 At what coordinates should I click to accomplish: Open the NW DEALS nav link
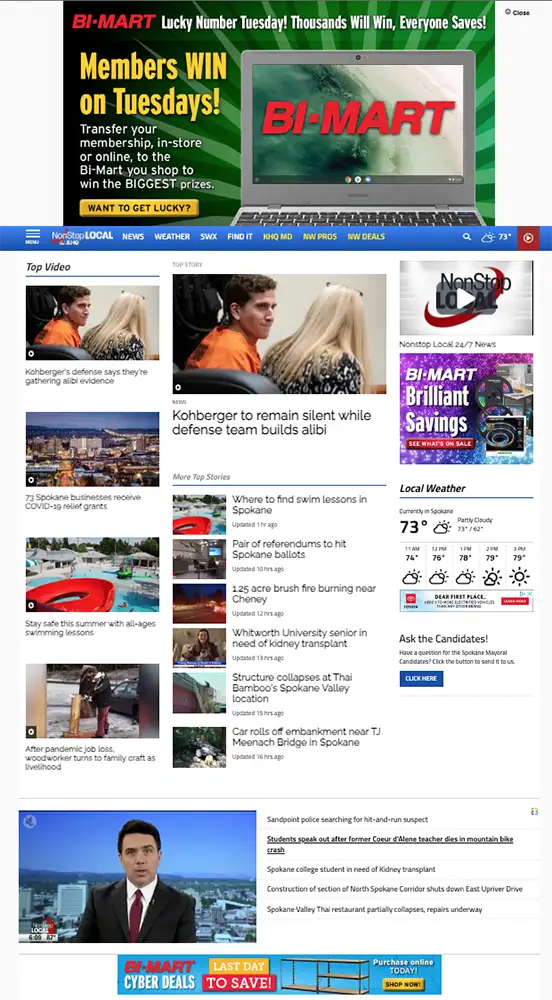[366, 237]
